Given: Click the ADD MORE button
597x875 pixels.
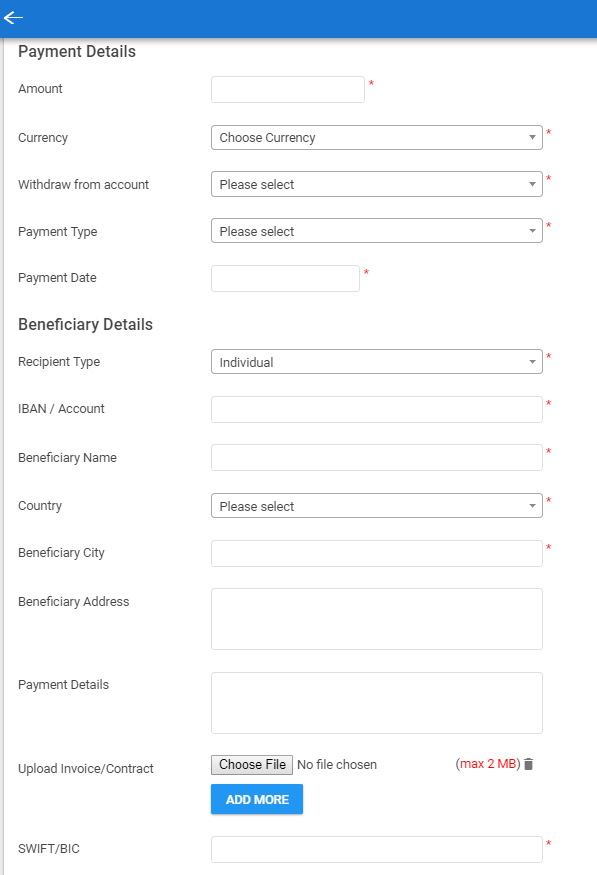Looking at the screenshot, I should 257,799.
